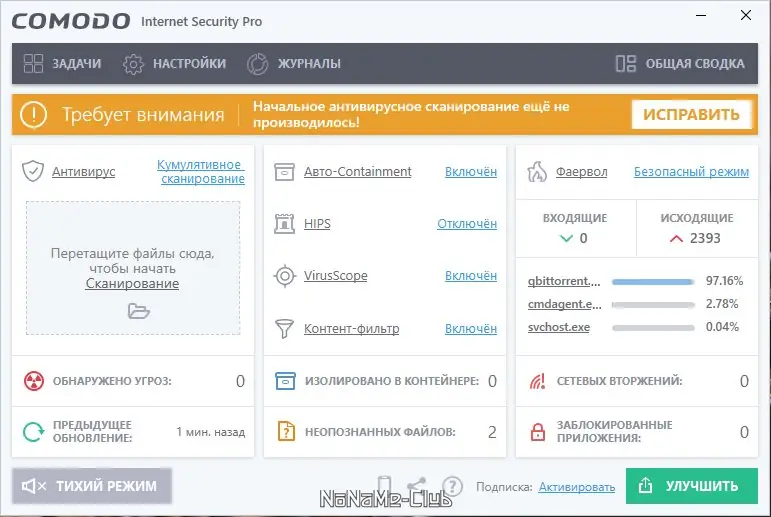The width and height of the screenshot is (771, 517).
Task: Click the help question mark icon
Action: (452, 487)
